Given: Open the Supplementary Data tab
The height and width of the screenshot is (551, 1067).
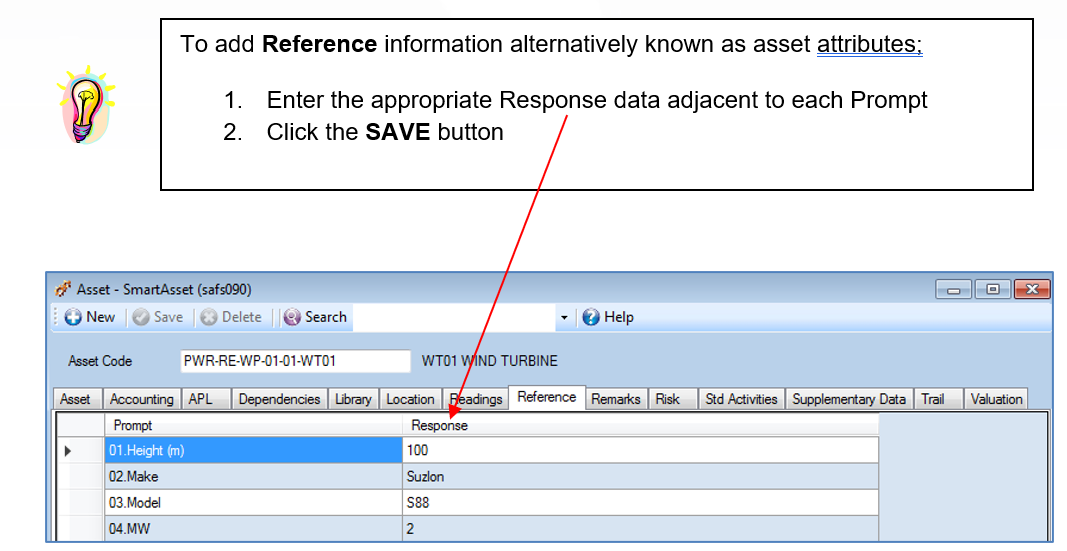Looking at the screenshot, I should point(849,399).
